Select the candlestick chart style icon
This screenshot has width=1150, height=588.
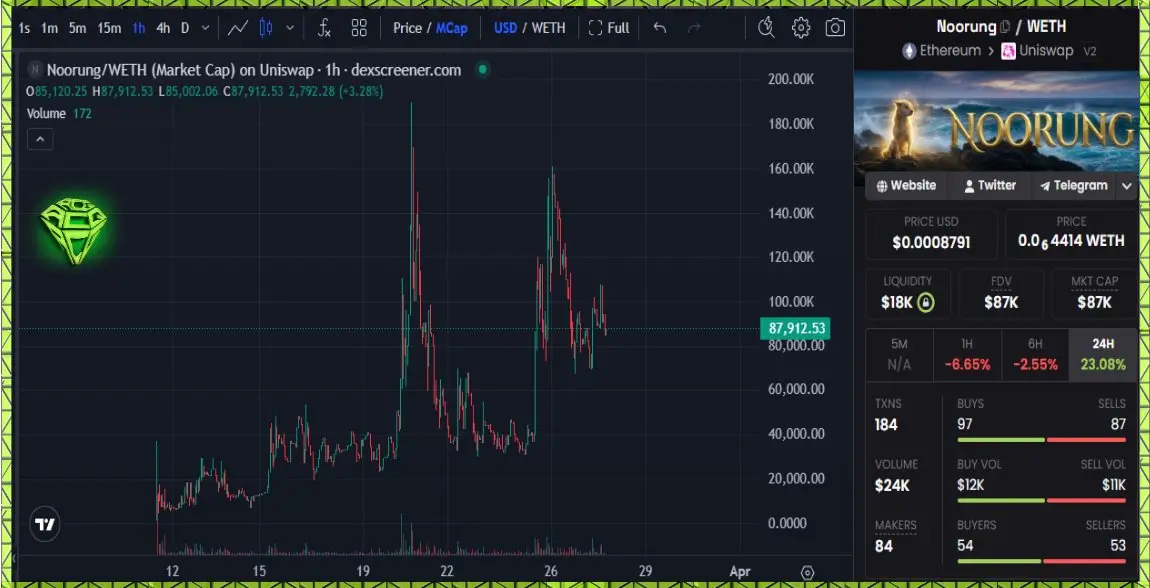[x=266, y=29]
